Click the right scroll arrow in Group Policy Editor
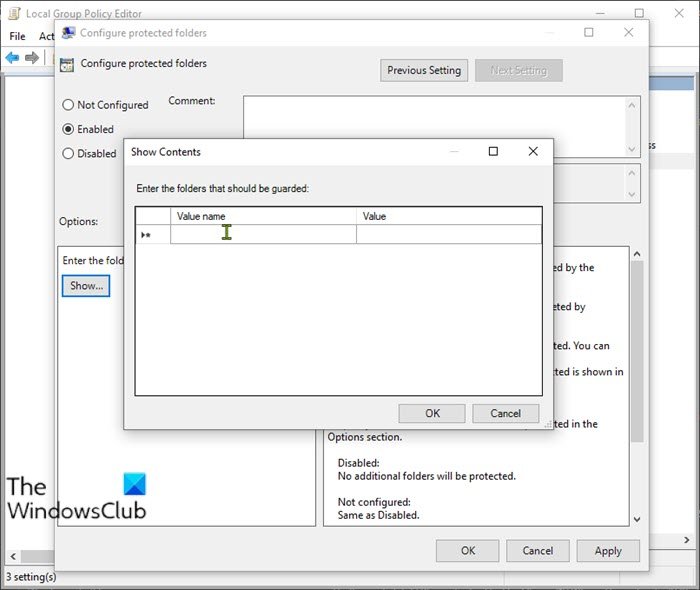This screenshot has height=590, width=700. tap(687, 540)
